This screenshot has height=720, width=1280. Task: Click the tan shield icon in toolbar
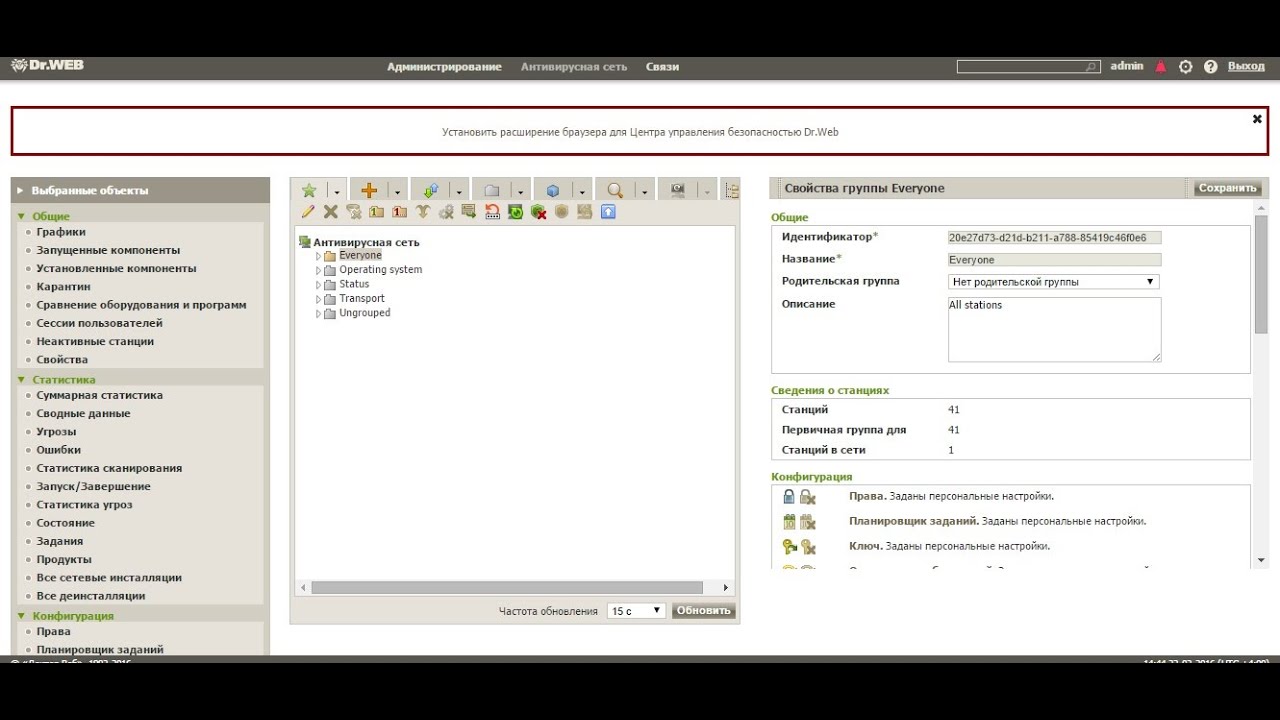tap(562, 211)
